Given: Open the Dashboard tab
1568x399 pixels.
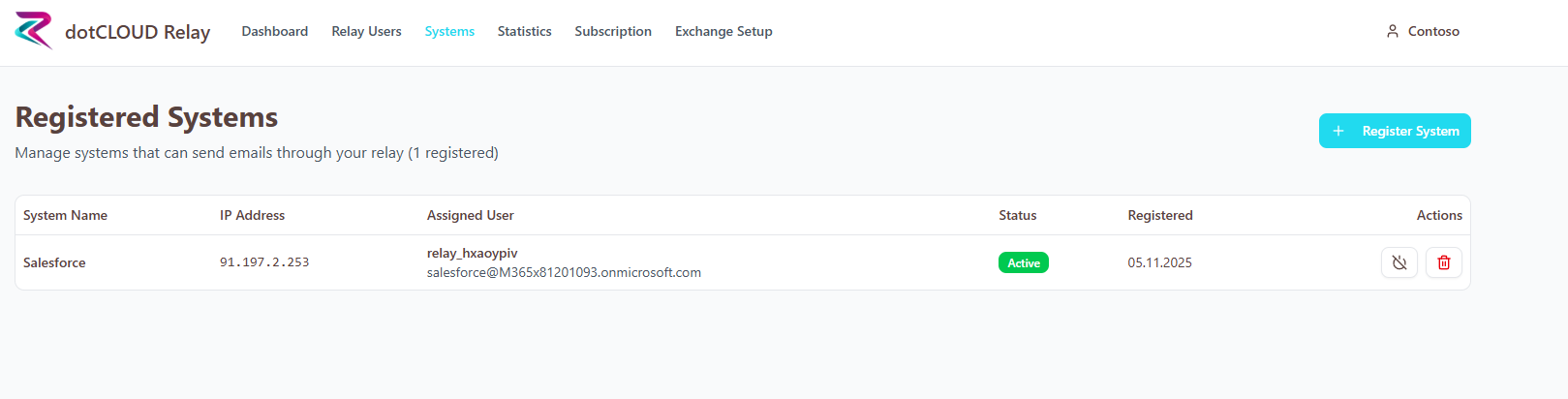Looking at the screenshot, I should [x=274, y=31].
